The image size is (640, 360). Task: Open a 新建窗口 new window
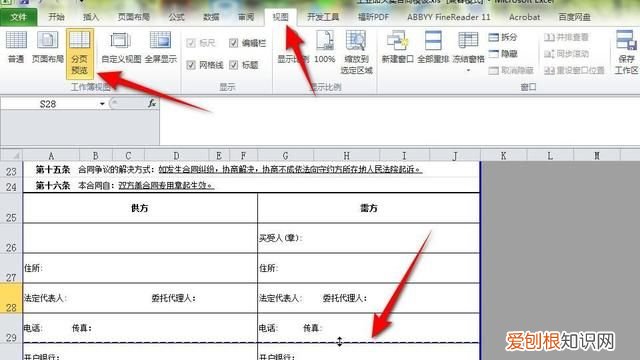coord(398,47)
